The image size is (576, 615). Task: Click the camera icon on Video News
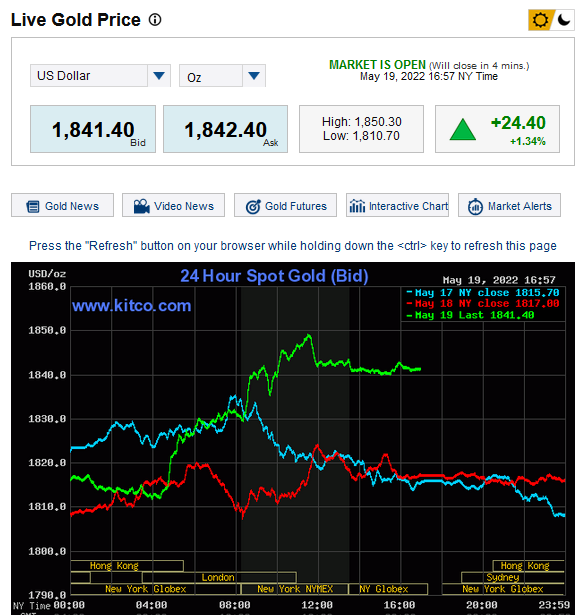[142, 206]
